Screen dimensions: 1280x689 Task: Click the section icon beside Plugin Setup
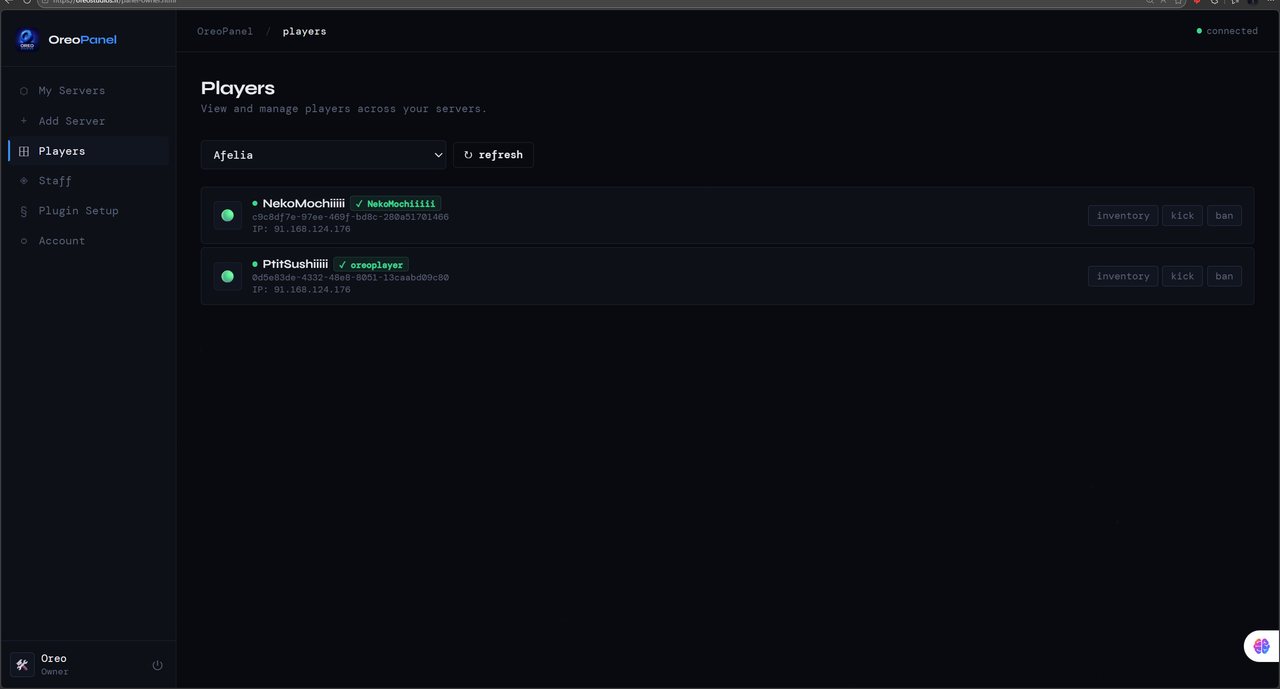[x=24, y=211]
